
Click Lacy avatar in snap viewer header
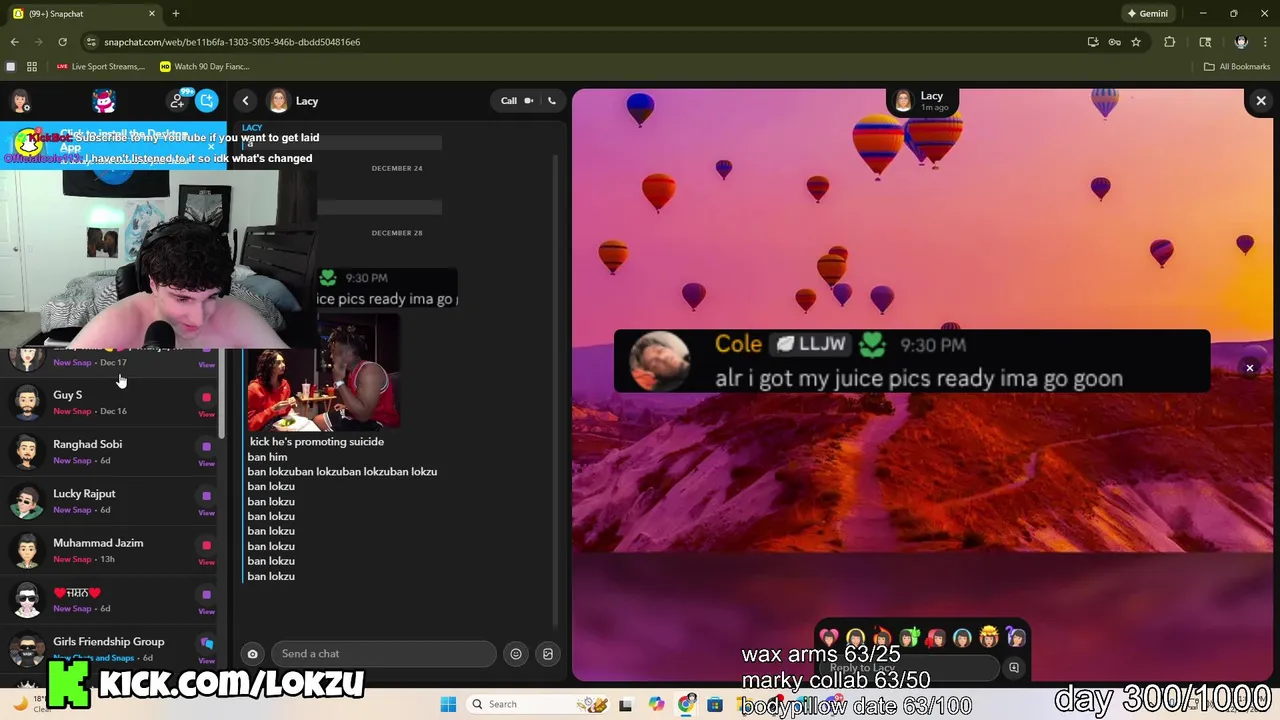tap(903, 100)
